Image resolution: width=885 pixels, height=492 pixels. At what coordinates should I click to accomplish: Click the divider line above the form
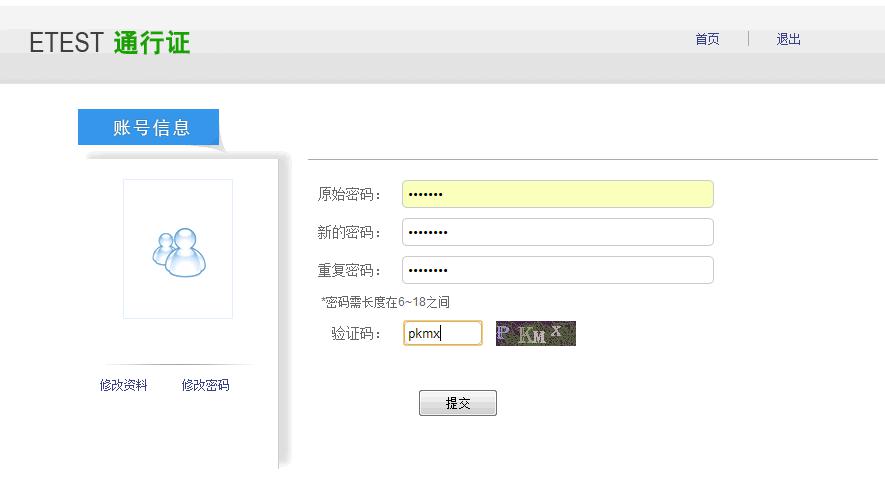tap(592, 159)
